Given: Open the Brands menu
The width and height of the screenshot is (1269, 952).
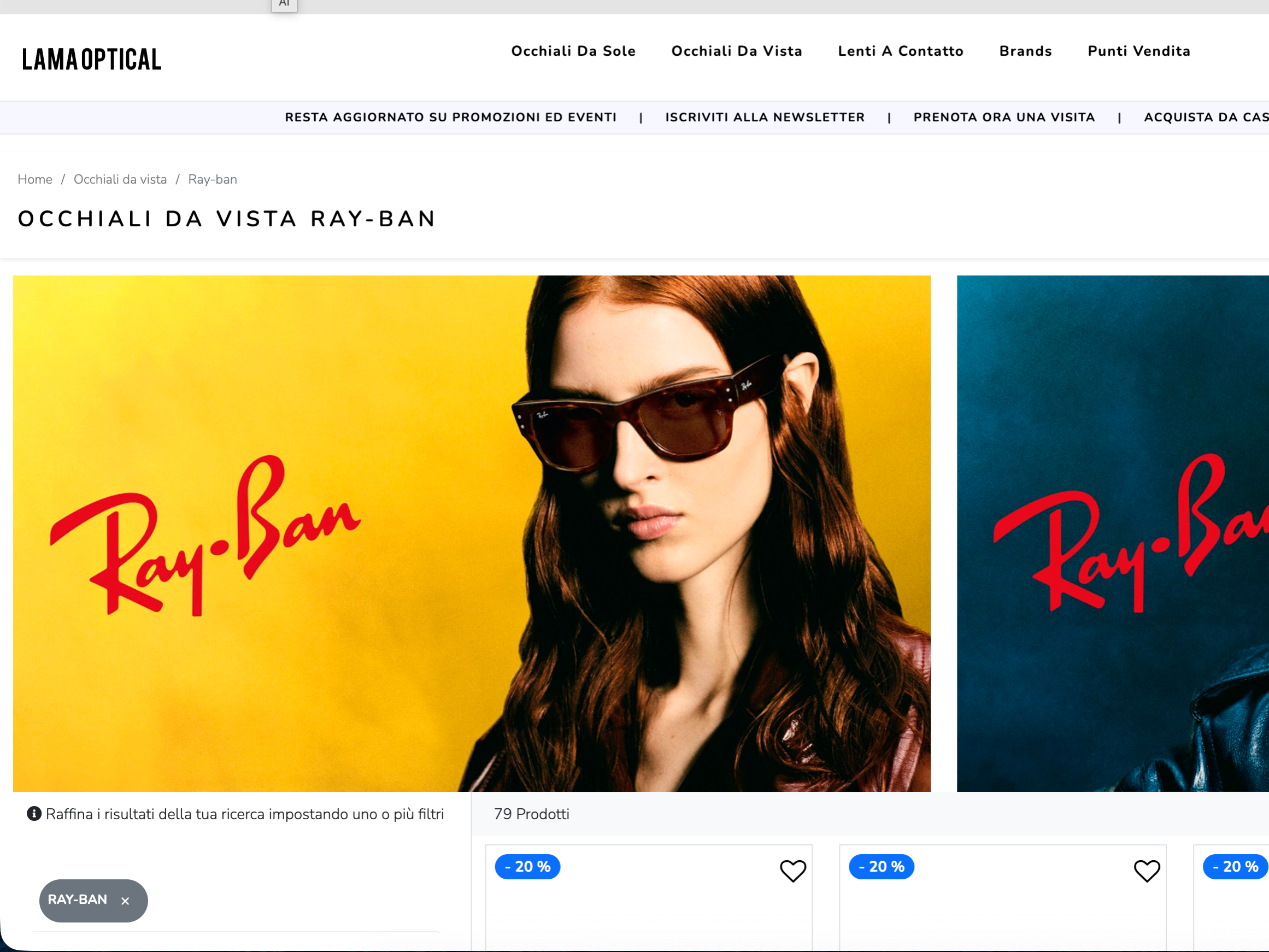Looking at the screenshot, I should pyautogui.click(x=1025, y=51).
